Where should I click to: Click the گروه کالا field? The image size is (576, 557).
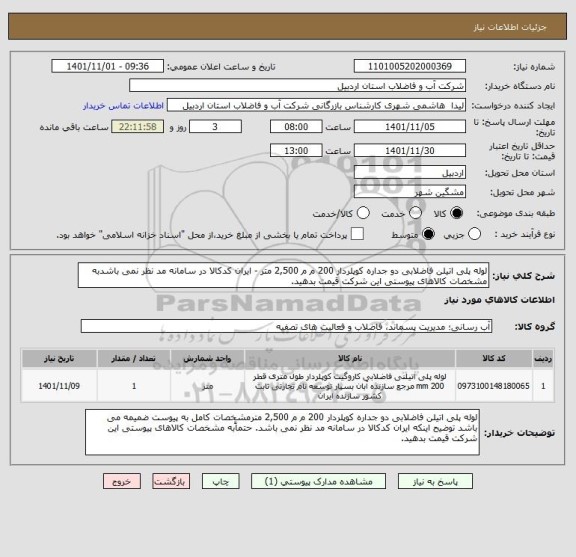(x=286, y=326)
